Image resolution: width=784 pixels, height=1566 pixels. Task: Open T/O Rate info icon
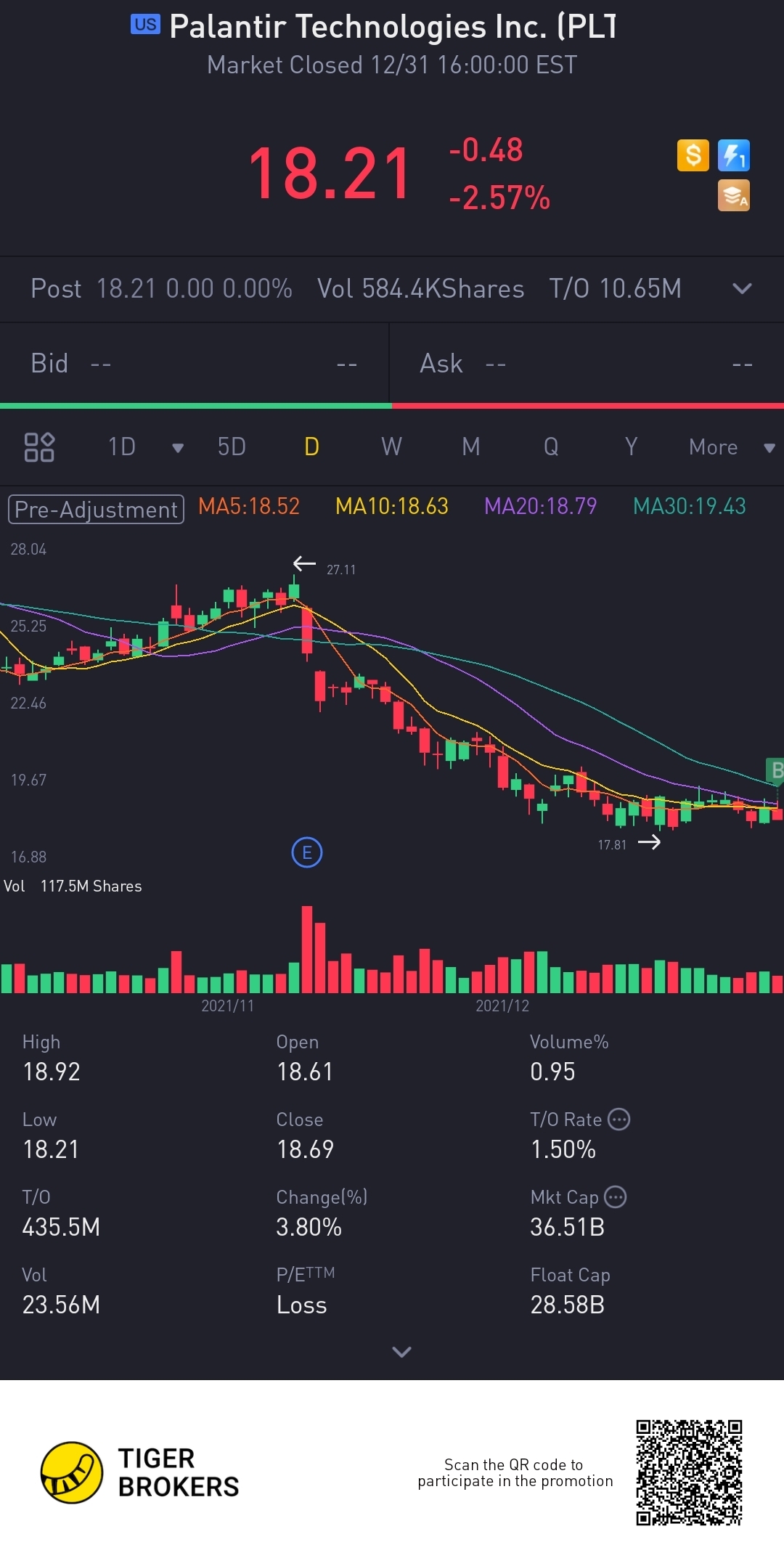pos(619,1120)
